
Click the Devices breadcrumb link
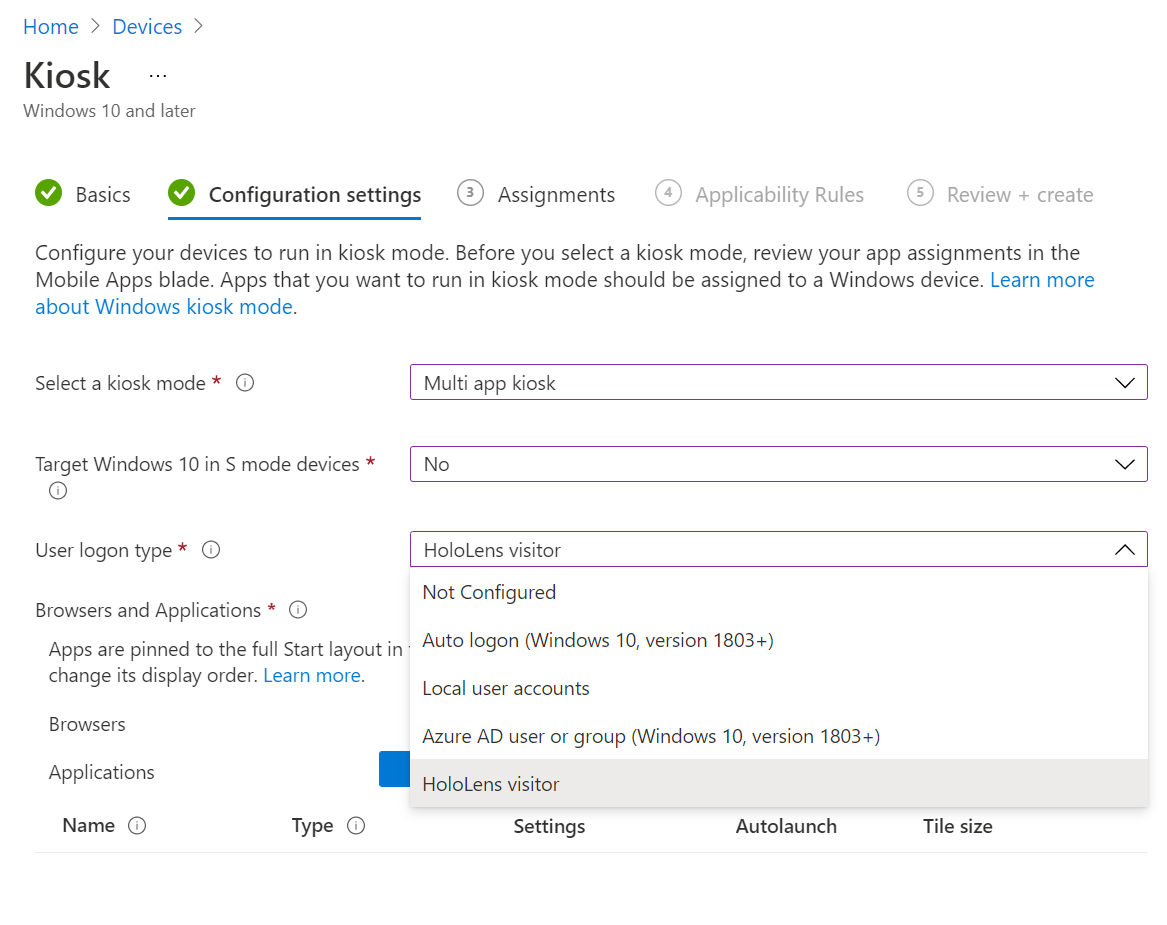pyautogui.click(x=147, y=27)
